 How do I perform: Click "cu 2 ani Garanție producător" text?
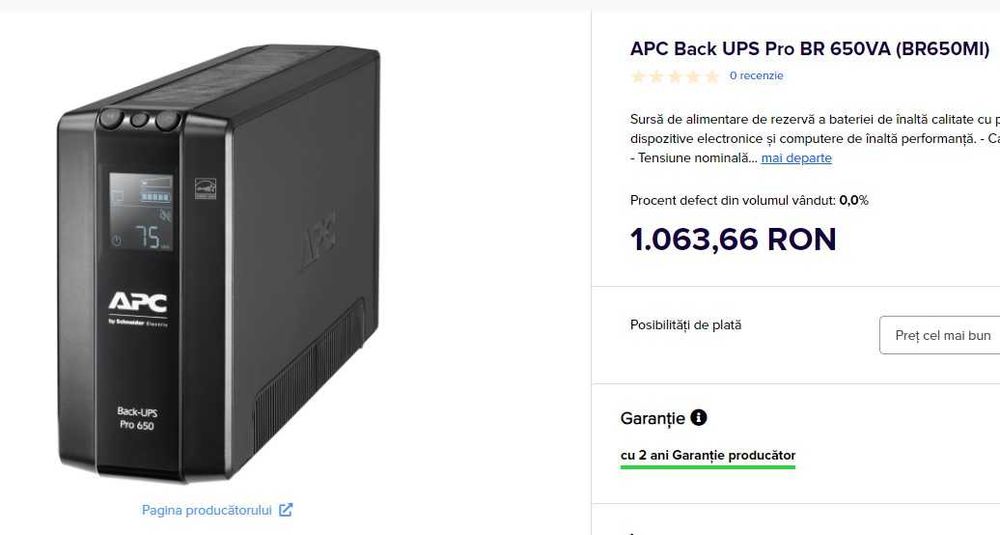click(708, 455)
